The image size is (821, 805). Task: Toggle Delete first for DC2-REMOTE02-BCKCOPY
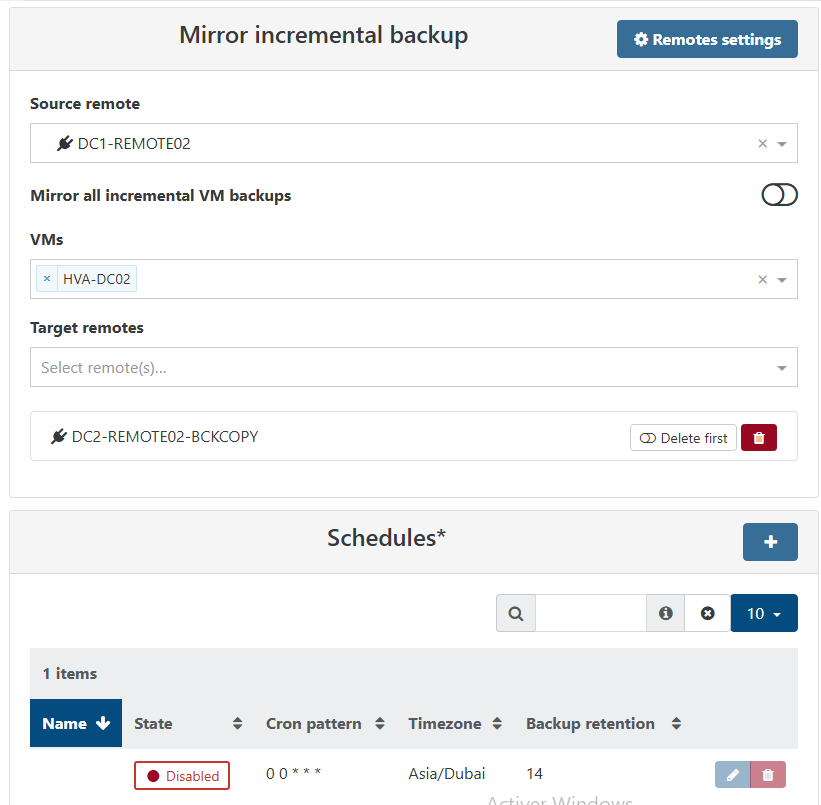683,438
